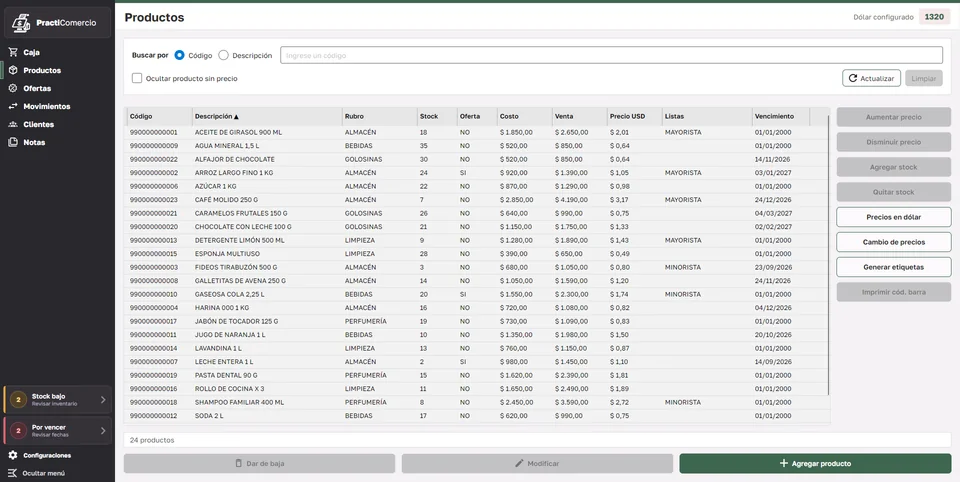The image size is (960, 482).
Task: Click the JABÓN DE TOCADOR 125 G row
Action: click(x=477, y=322)
